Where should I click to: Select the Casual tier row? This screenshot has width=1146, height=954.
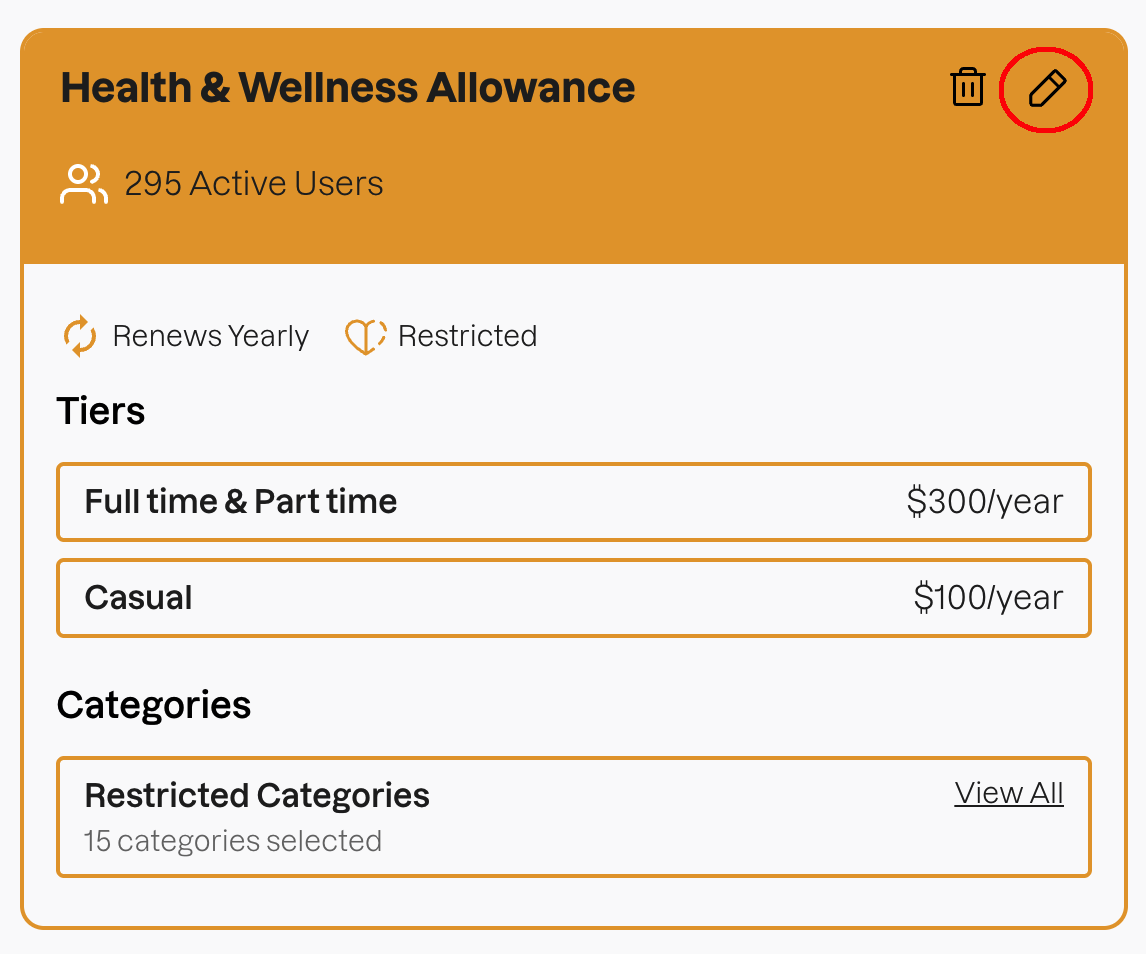tap(573, 598)
